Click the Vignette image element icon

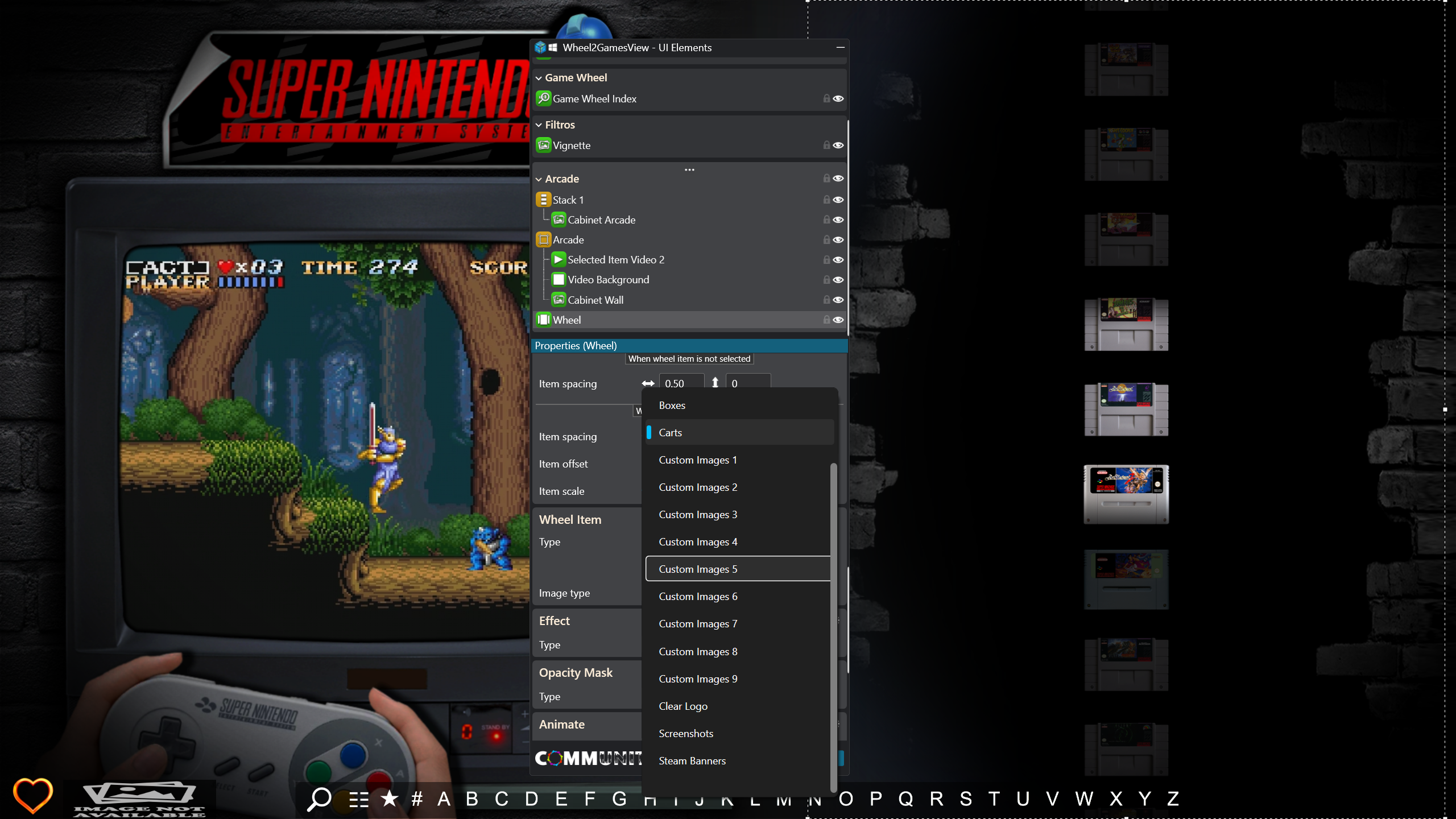point(544,145)
